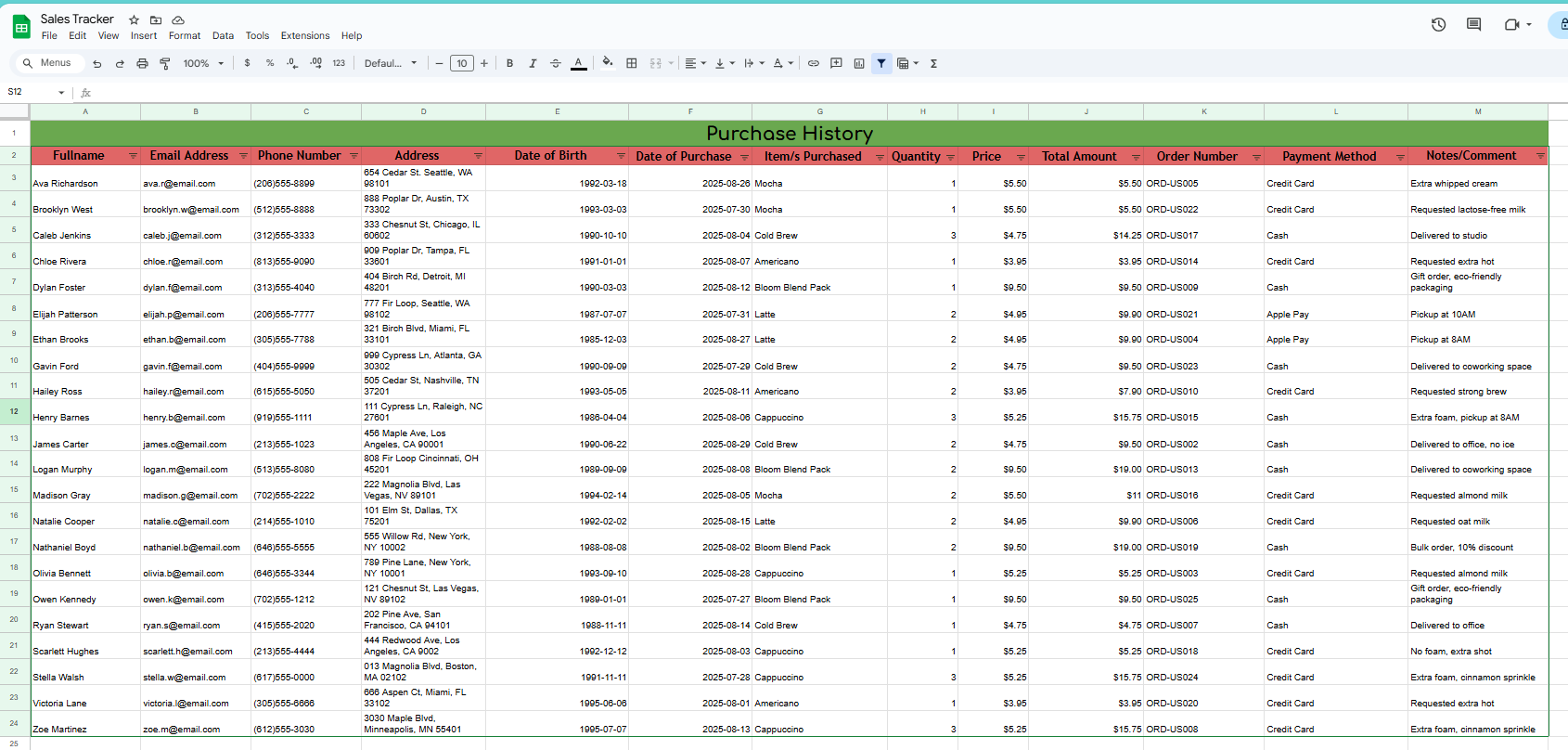This screenshot has height=750, width=1568.
Task: Open filter for Phone Number column
Action: click(x=353, y=156)
